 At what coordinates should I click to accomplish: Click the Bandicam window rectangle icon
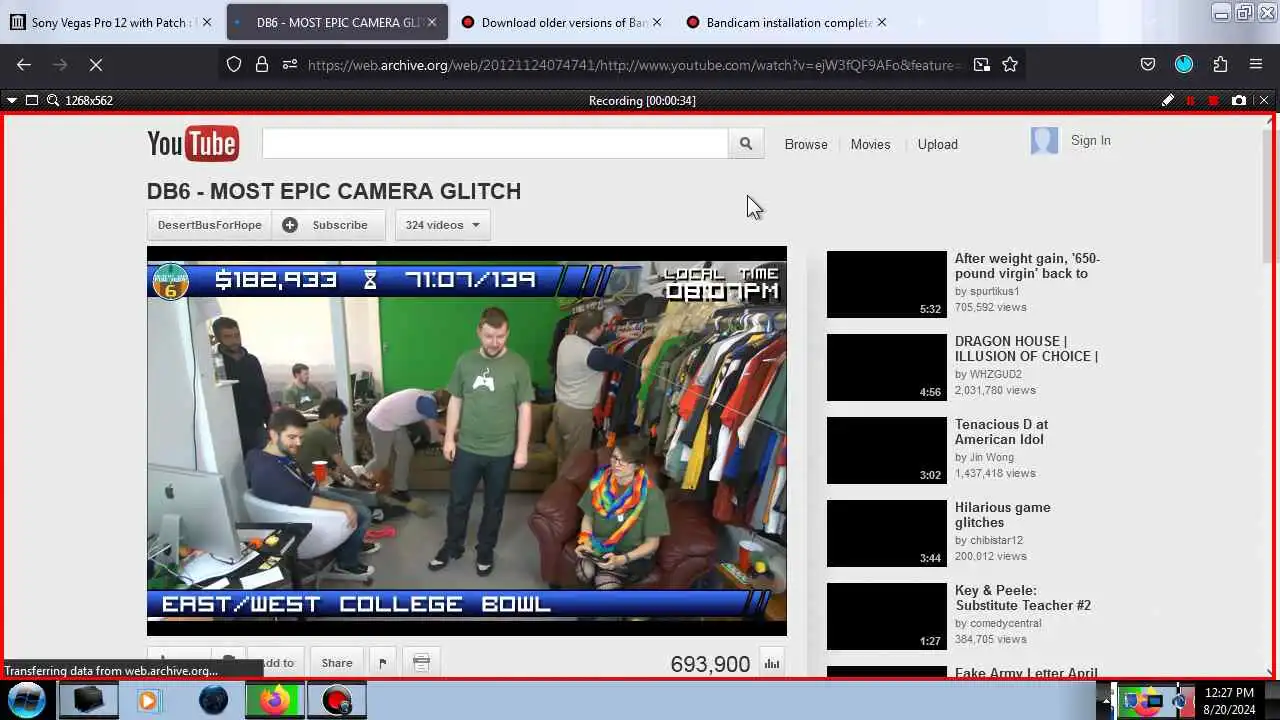pos(32,100)
